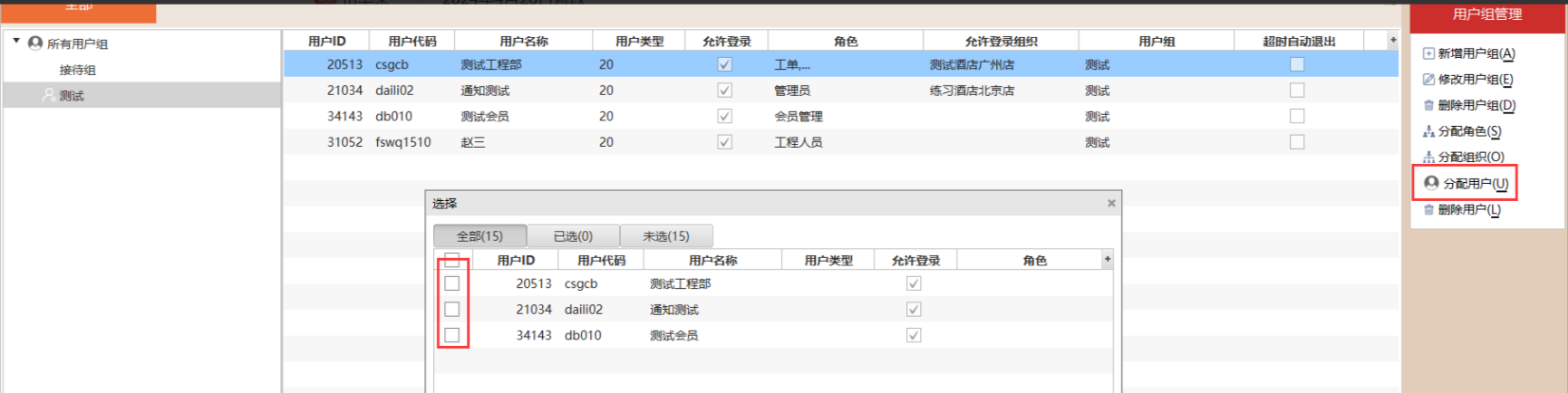Viewport: 1568px width, 393px height.
Task: Click the 分配用户(U) person icon
Action: click(x=1431, y=183)
